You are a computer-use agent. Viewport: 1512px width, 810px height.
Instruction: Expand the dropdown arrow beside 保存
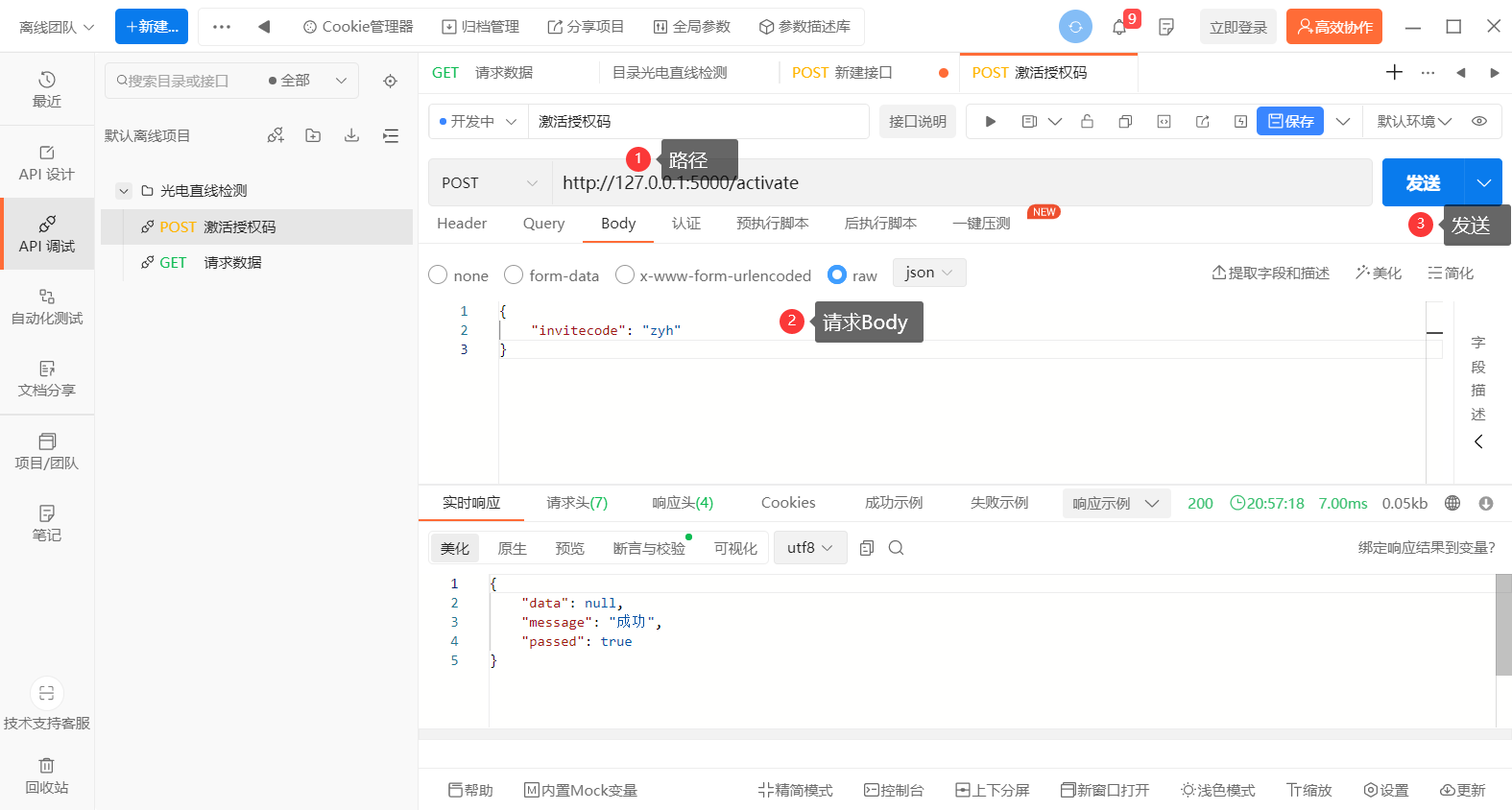pos(1343,121)
